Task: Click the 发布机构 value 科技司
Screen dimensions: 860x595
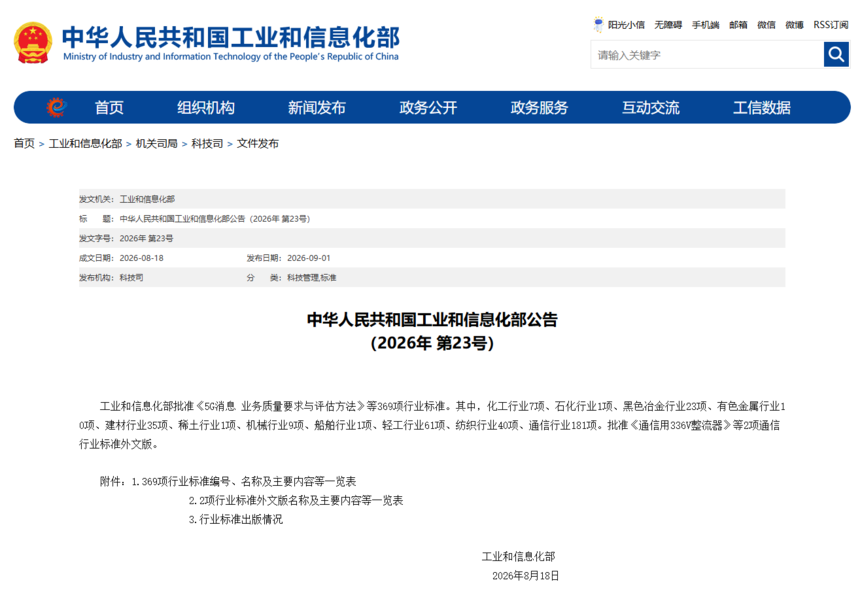Action: click(x=132, y=278)
